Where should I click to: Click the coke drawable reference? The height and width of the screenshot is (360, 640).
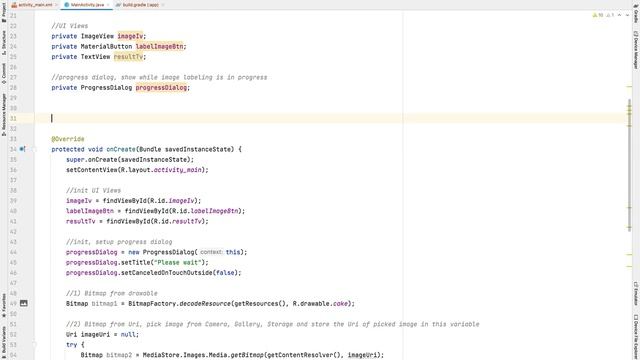tap(340, 304)
